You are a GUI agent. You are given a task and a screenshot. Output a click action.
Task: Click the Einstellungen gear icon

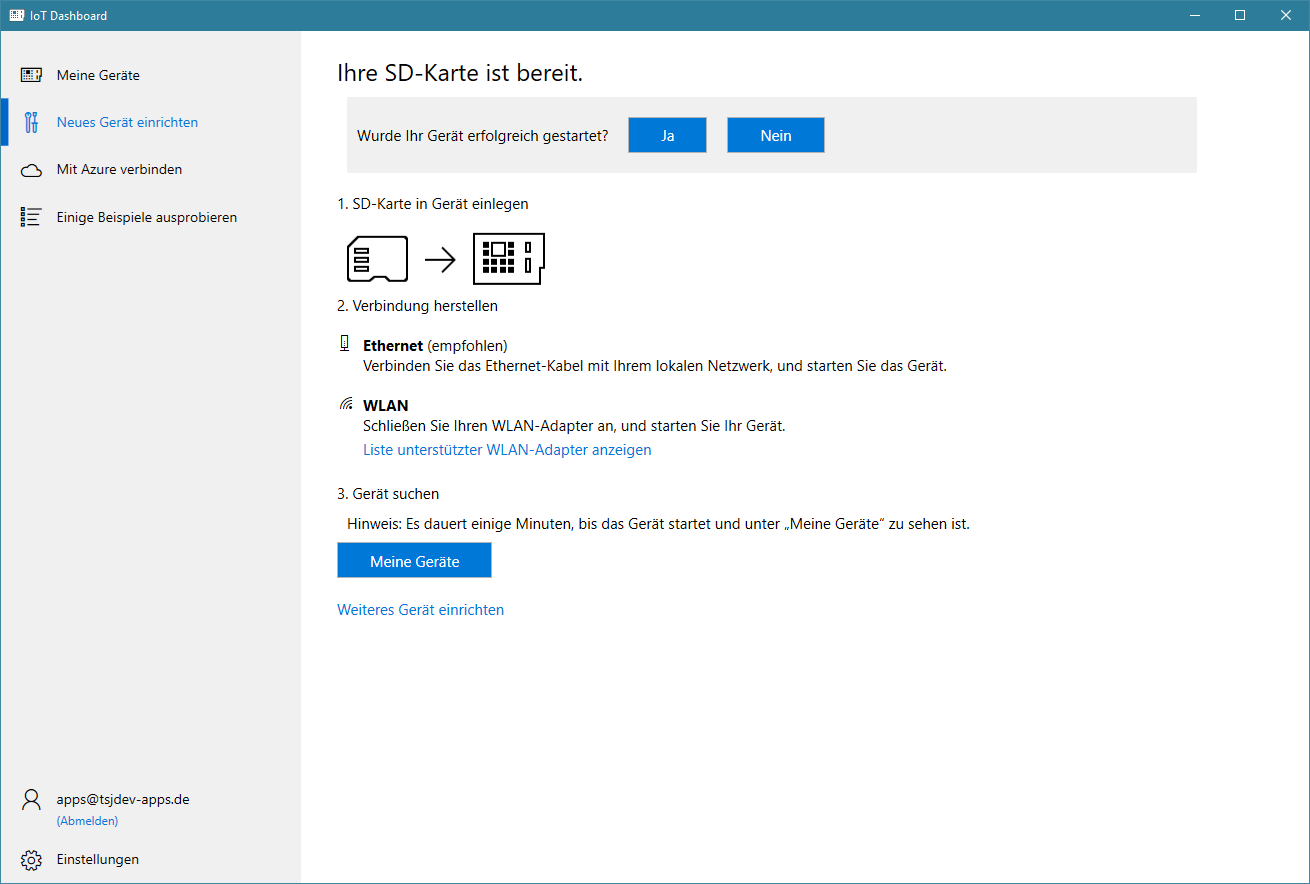click(32, 860)
